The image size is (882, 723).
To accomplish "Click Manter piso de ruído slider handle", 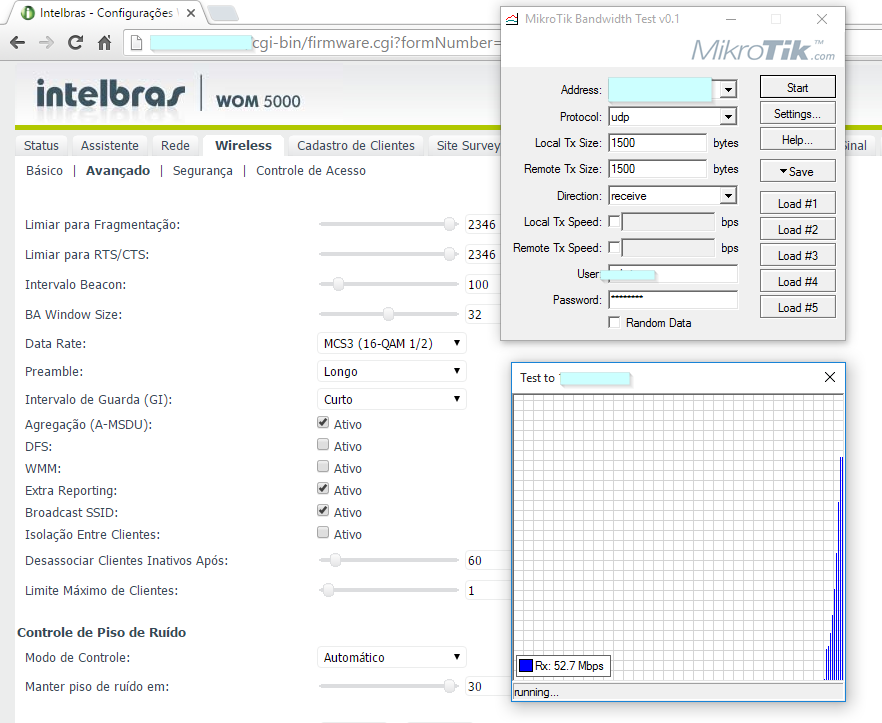I will pos(449,685).
